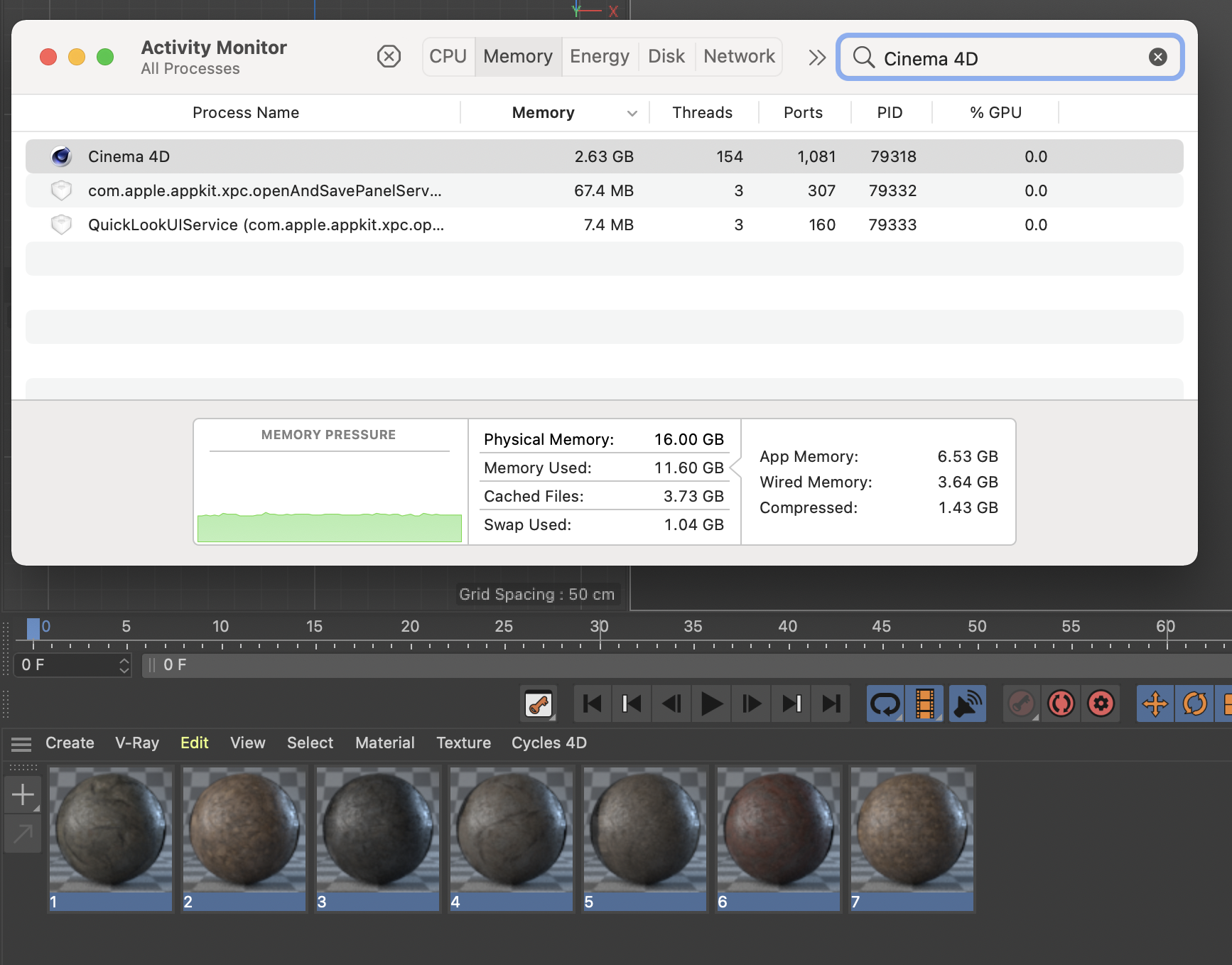Open the Create menu in material manager
1232x965 pixels.
tap(70, 743)
